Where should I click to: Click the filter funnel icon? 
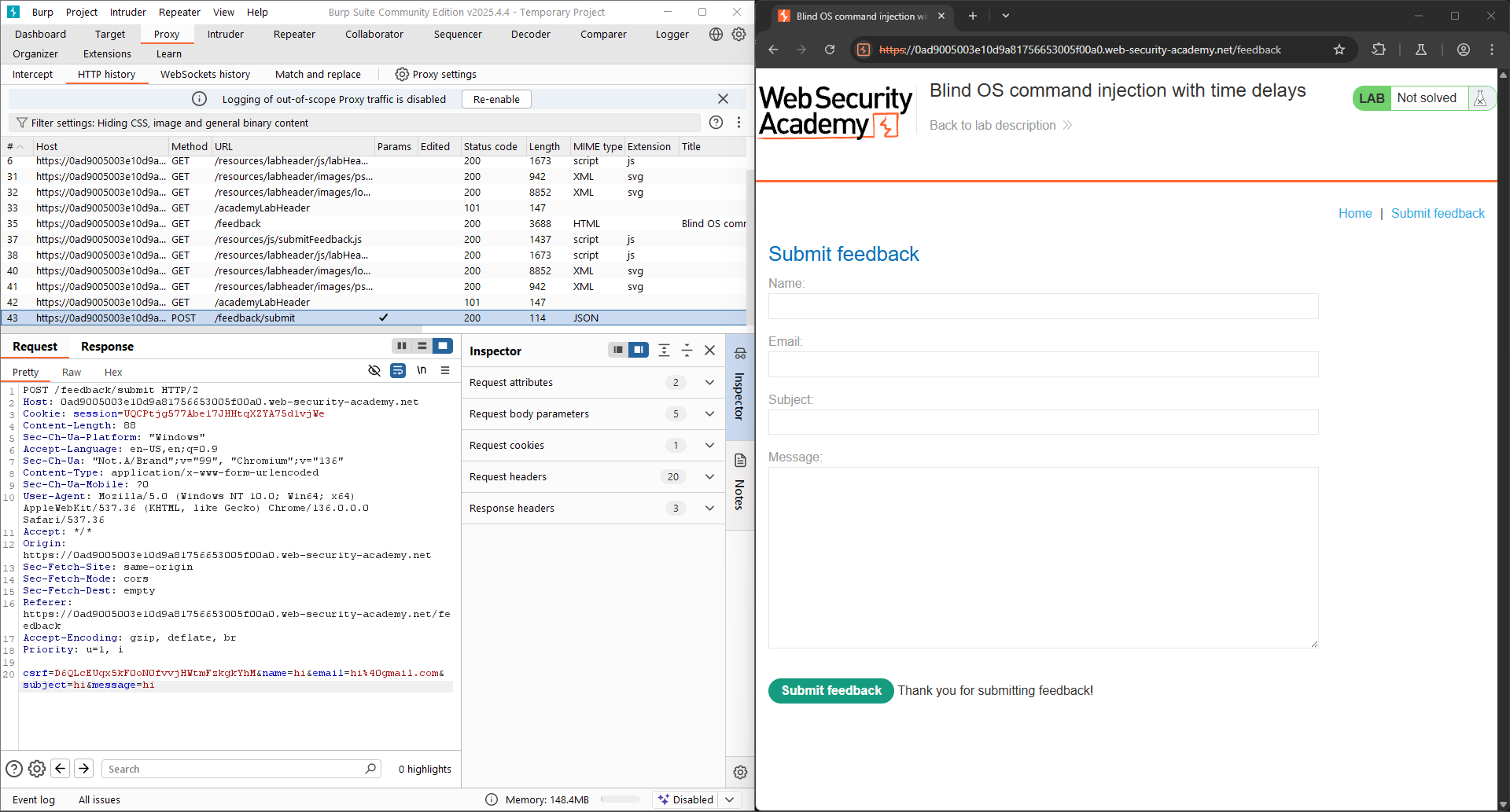[x=22, y=123]
